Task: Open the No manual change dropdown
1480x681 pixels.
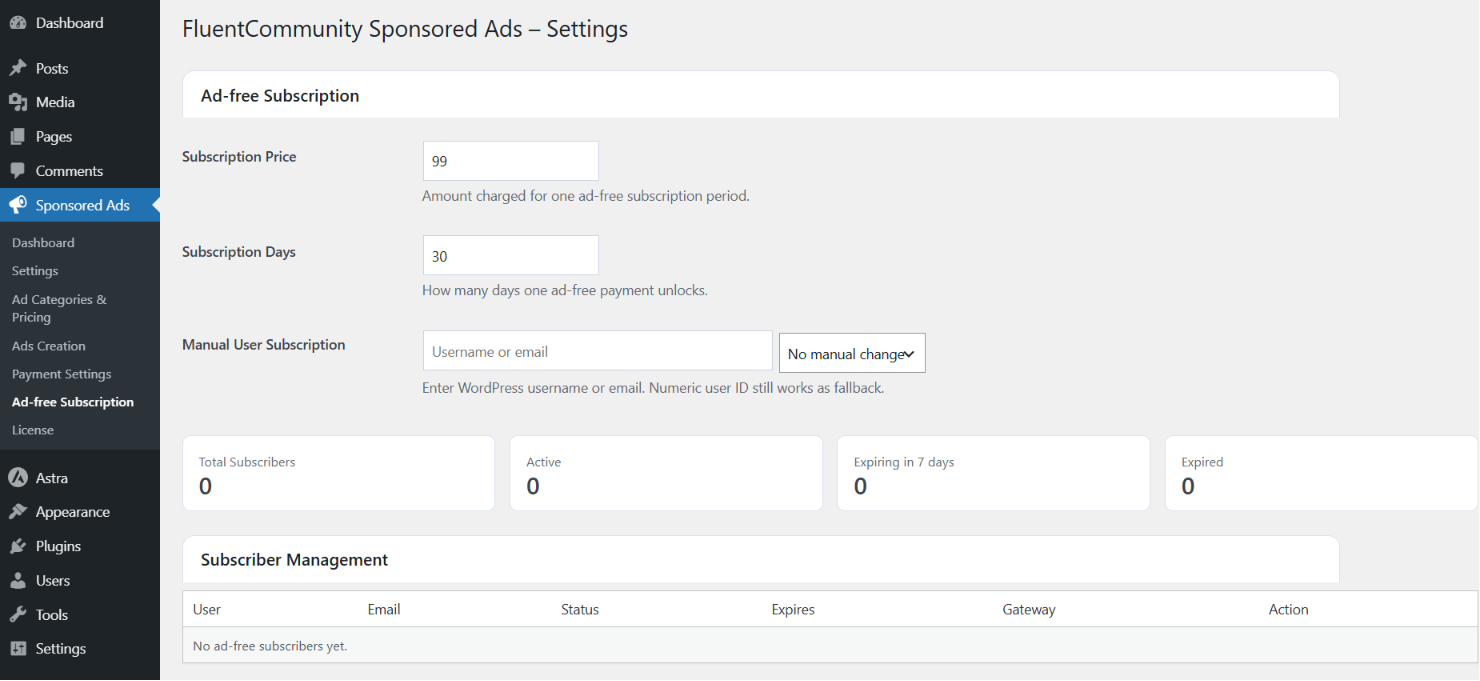Action: (852, 353)
